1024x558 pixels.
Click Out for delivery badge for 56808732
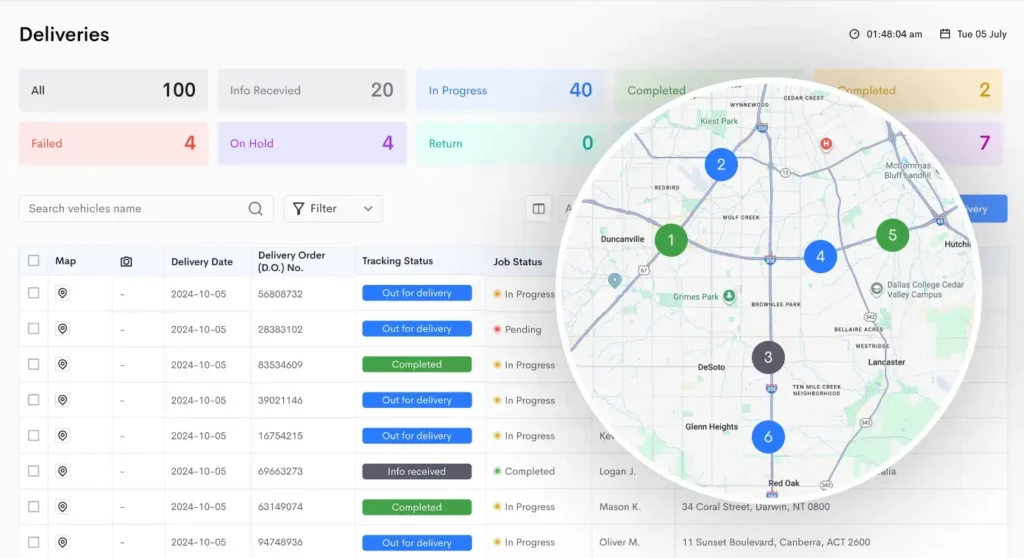[417, 293]
